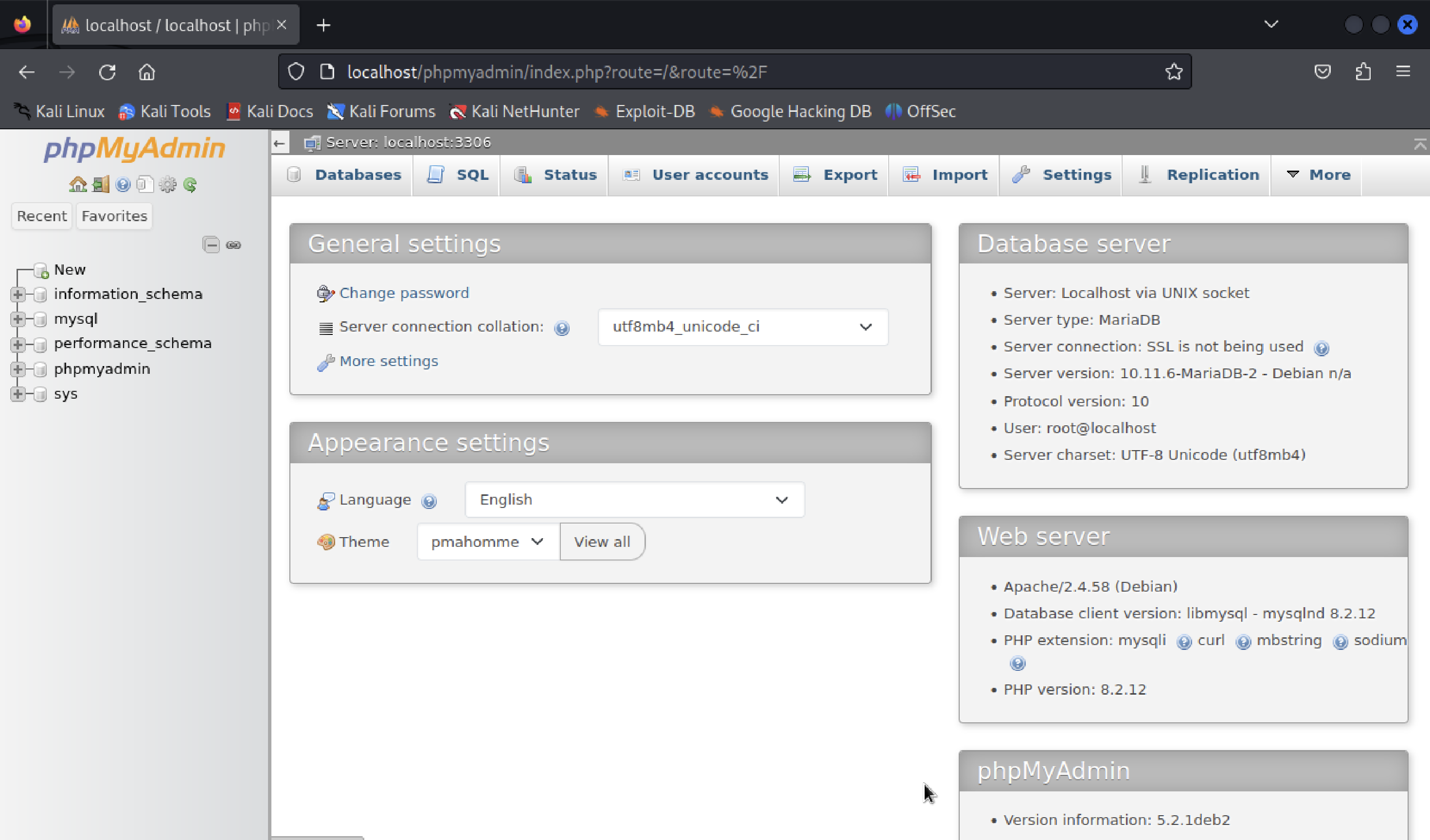Open Firefox list all tabs chevron
The height and width of the screenshot is (840, 1430).
(x=1271, y=24)
